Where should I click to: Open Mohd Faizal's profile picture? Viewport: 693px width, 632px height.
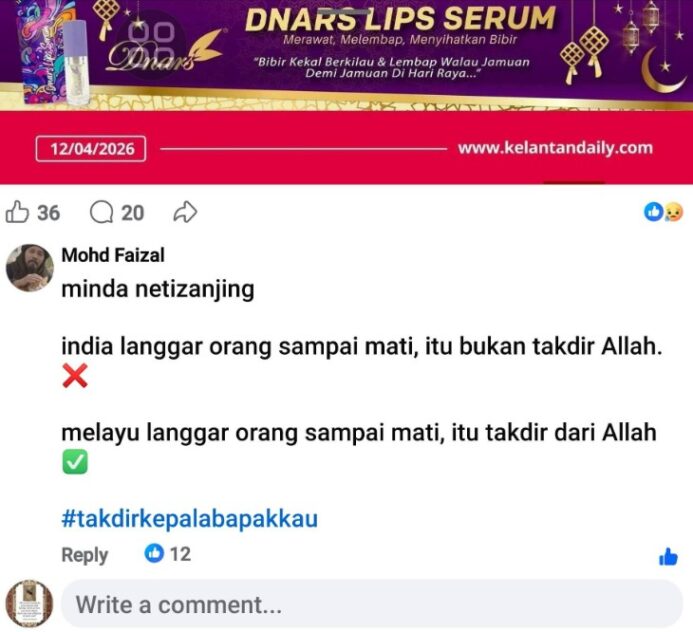click(x=30, y=268)
